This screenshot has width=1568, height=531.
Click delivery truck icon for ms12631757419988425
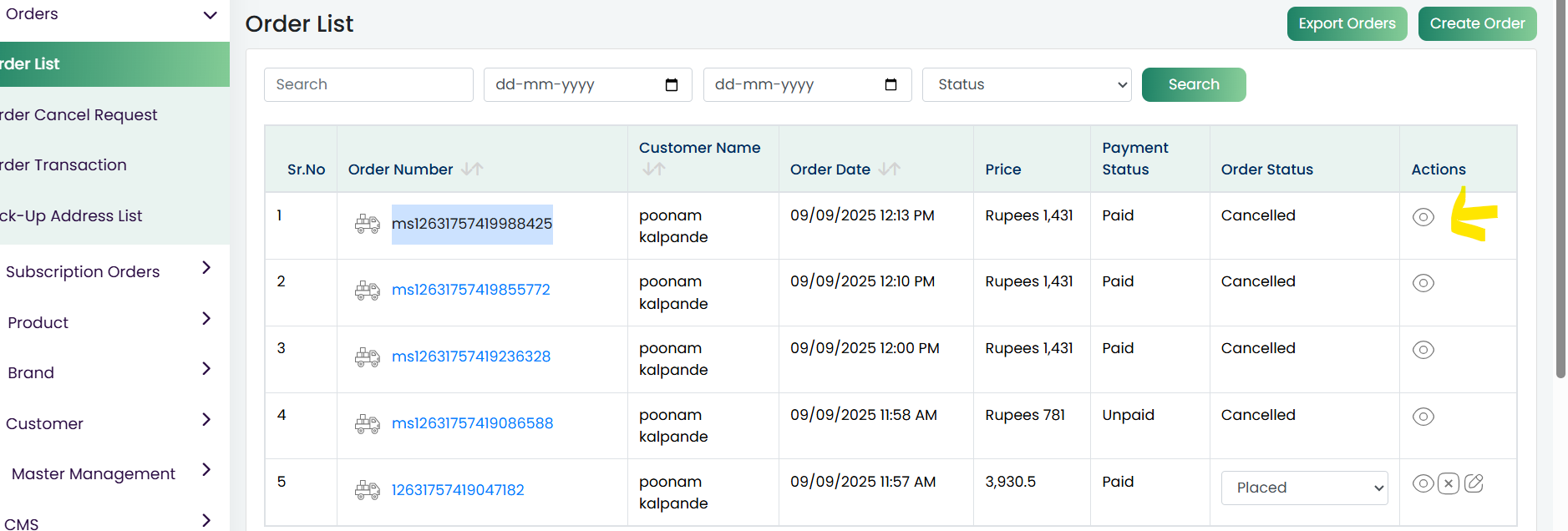(x=367, y=224)
